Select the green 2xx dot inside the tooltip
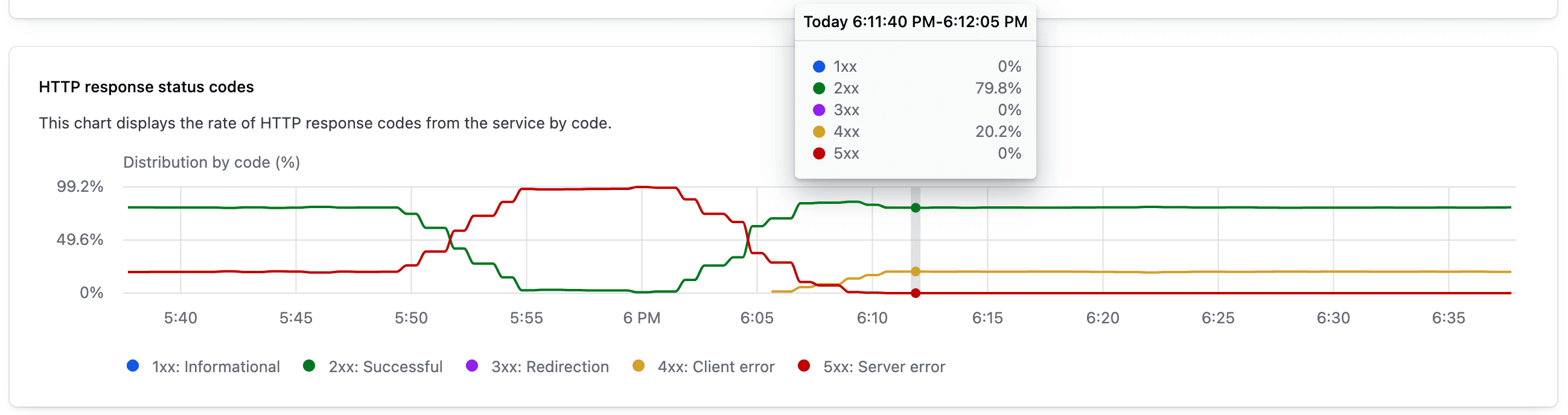 pyautogui.click(x=819, y=88)
